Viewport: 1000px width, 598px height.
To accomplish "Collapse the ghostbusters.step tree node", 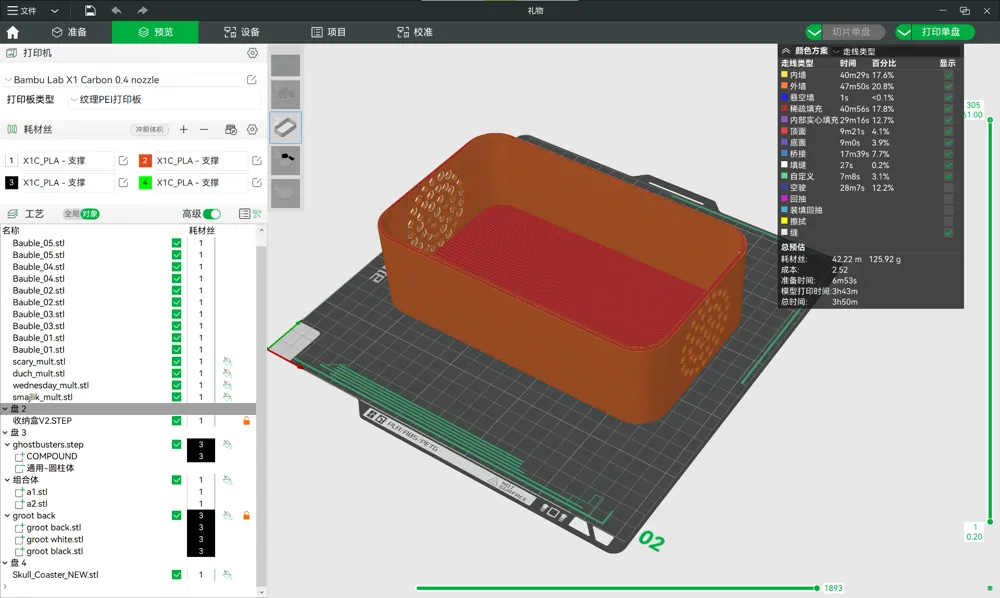I will pos(7,444).
